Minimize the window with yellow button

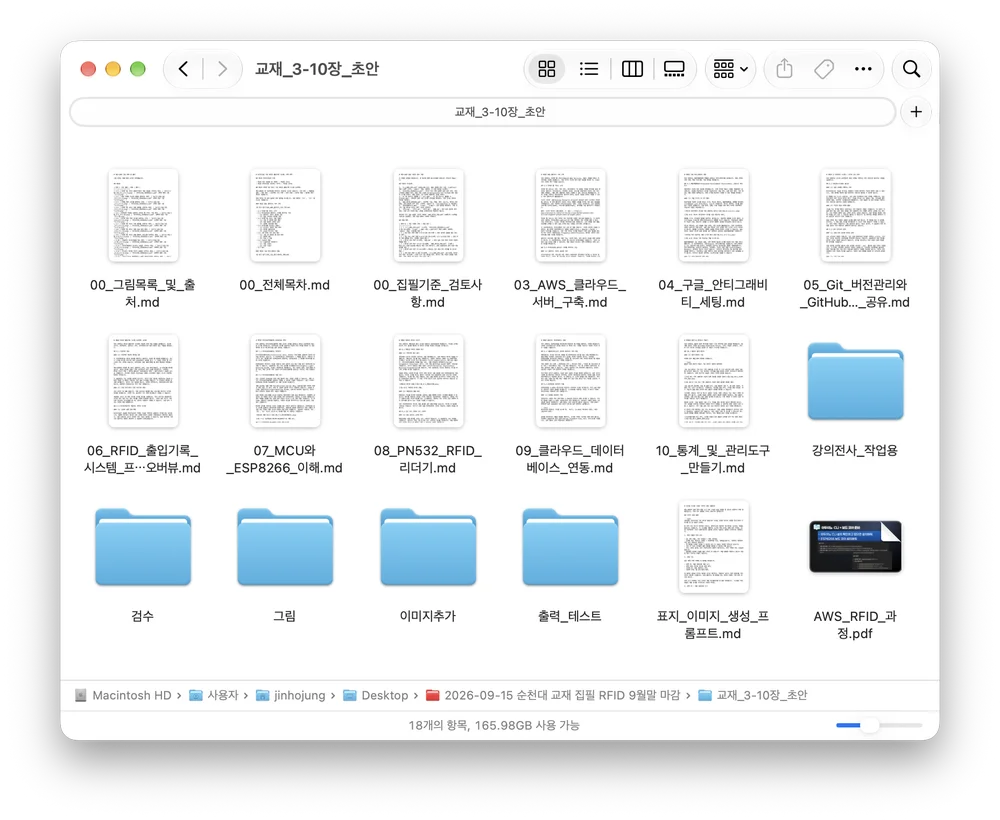pyautogui.click(x=113, y=69)
